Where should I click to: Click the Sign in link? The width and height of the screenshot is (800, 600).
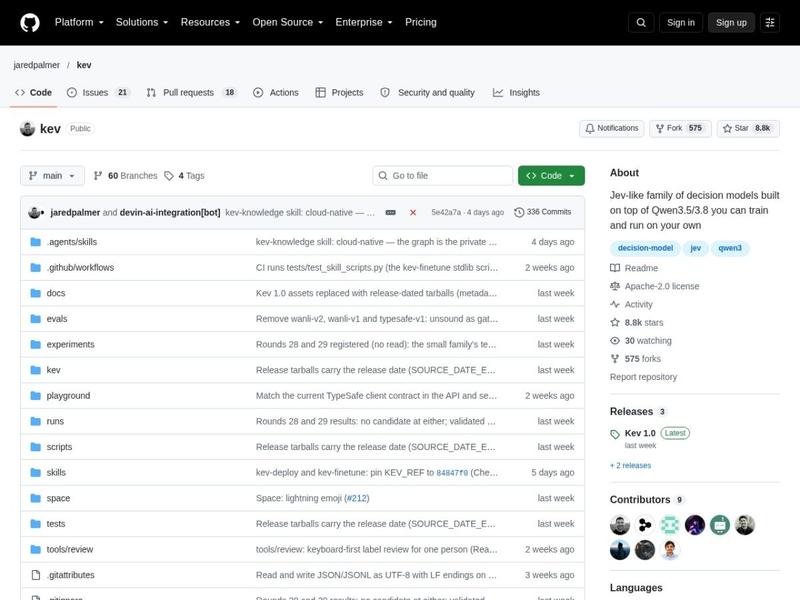point(681,22)
